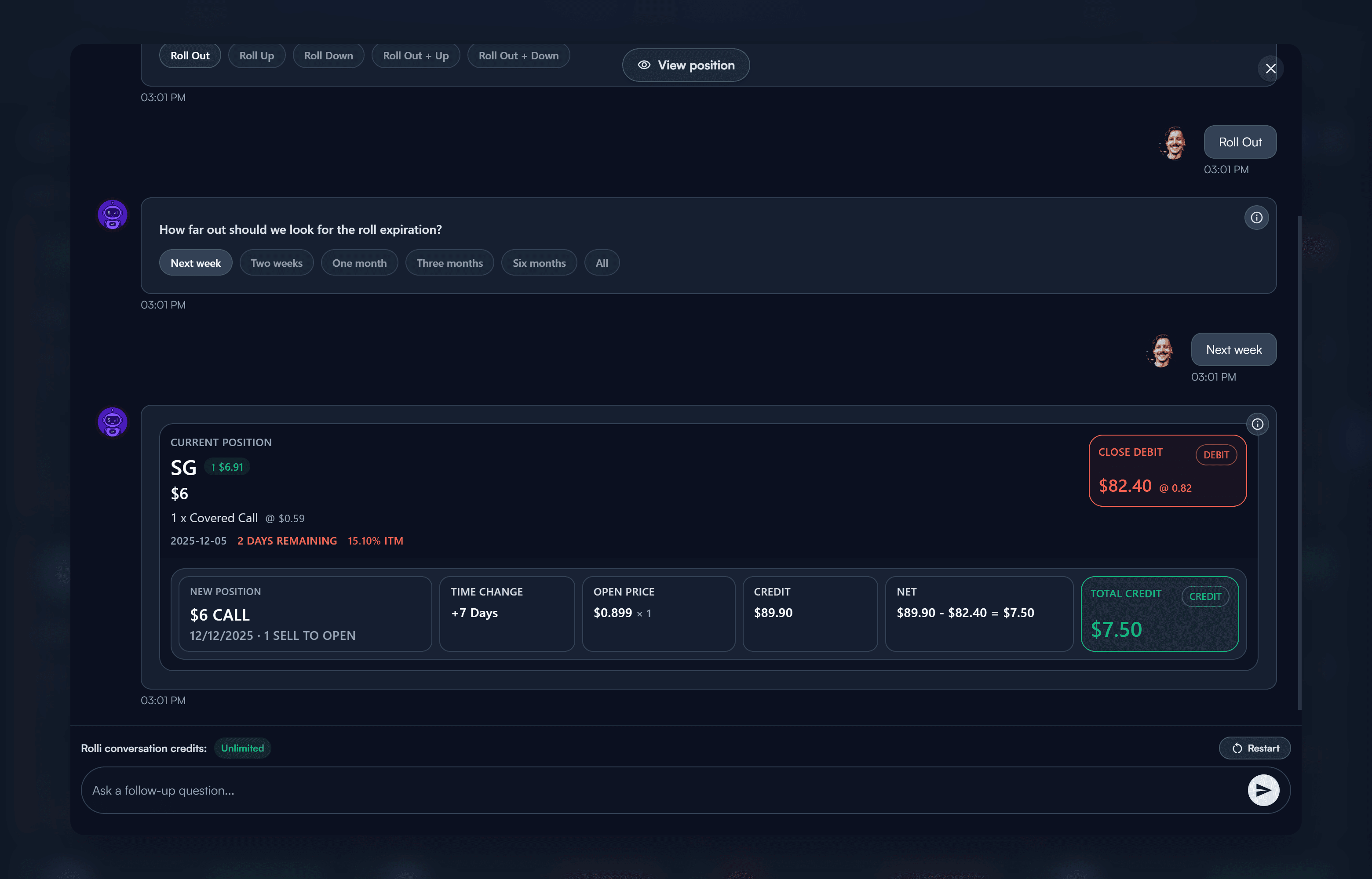Screen dimensions: 1372x879
Task: Click the Restart conversation button
Action: (x=1255, y=748)
